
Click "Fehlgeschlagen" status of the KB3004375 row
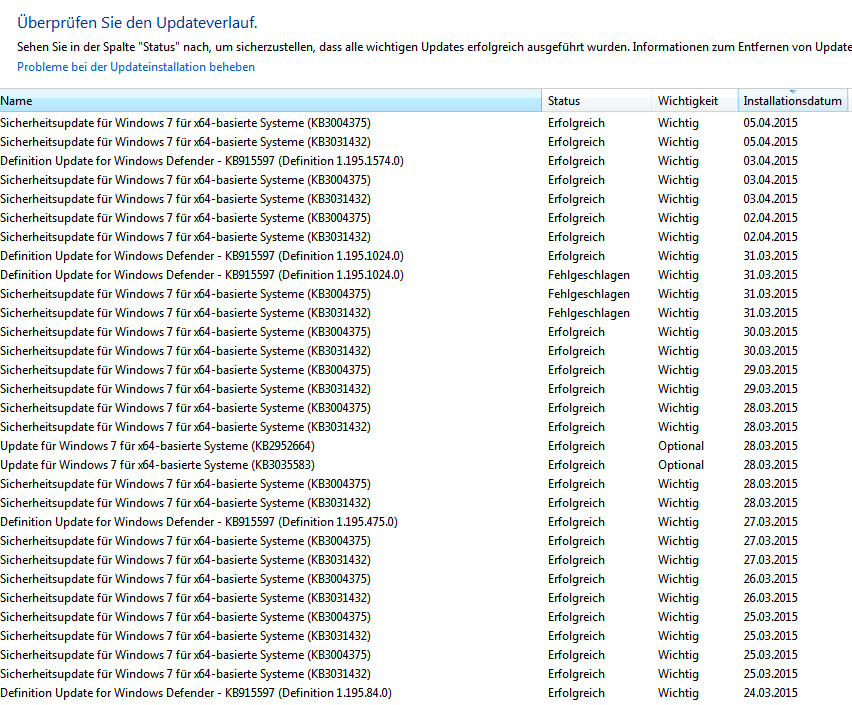tap(588, 294)
